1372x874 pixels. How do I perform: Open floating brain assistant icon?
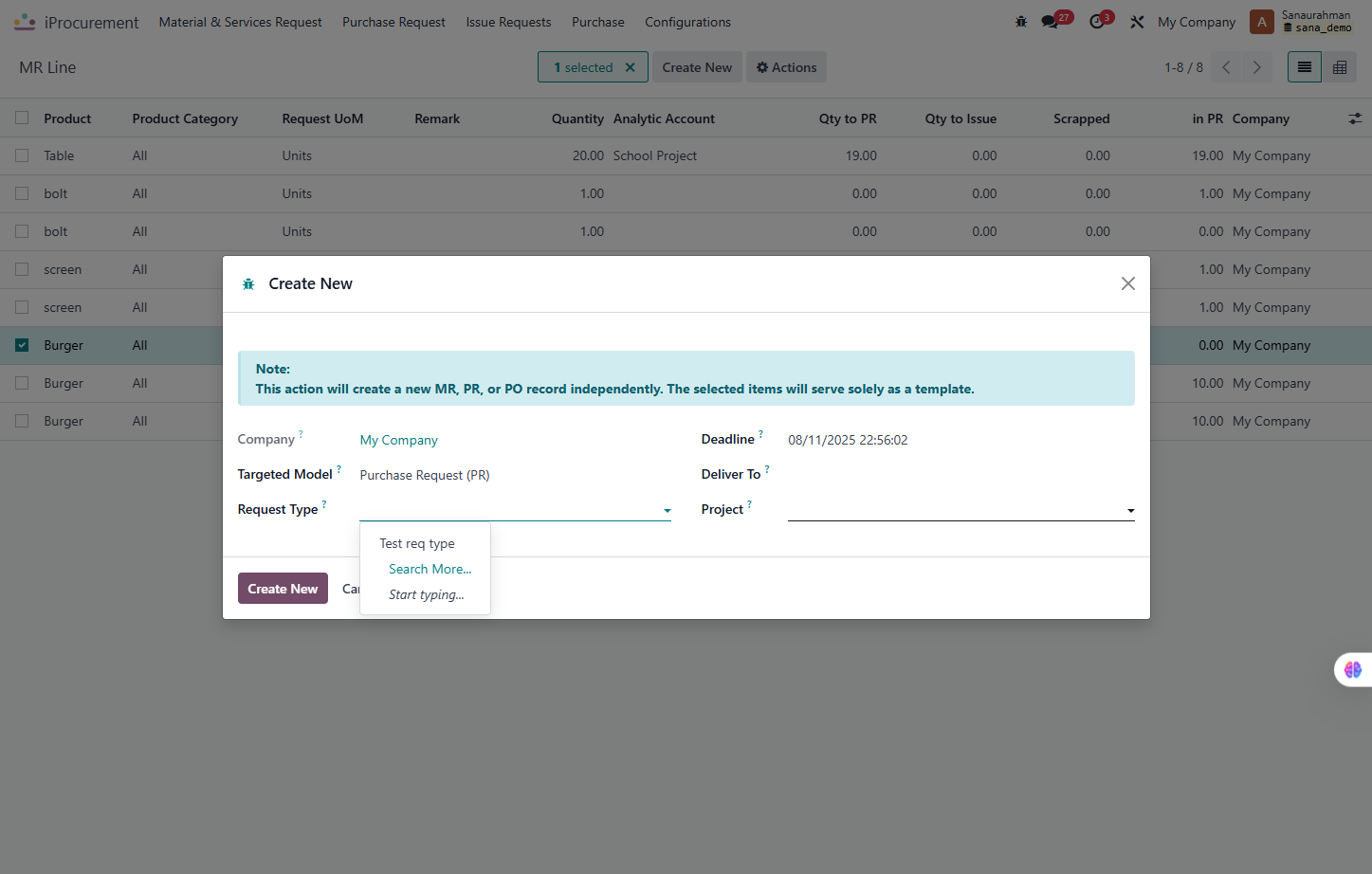[x=1353, y=670]
